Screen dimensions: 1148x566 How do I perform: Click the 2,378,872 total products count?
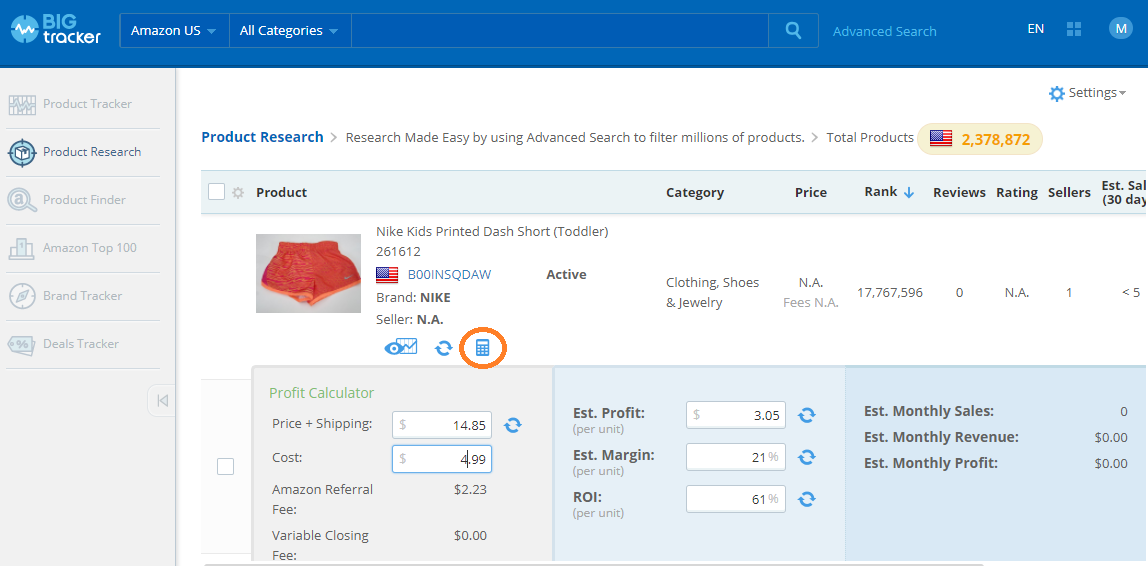click(996, 139)
